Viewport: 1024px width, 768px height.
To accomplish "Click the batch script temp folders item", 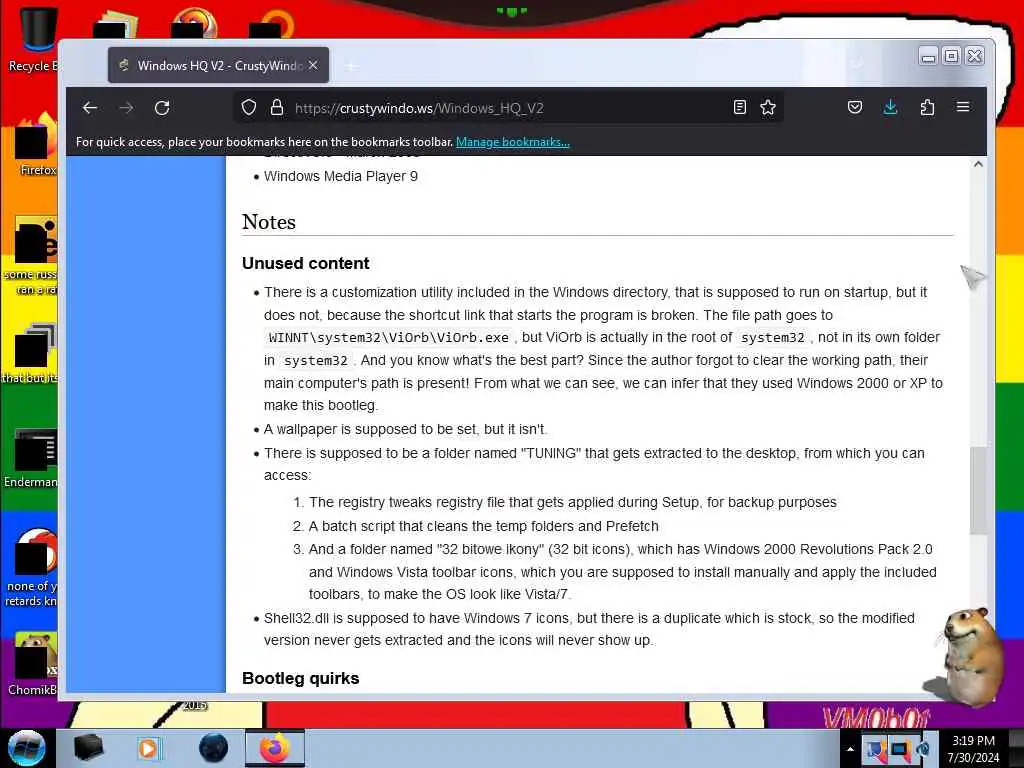I will tap(483, 526).
